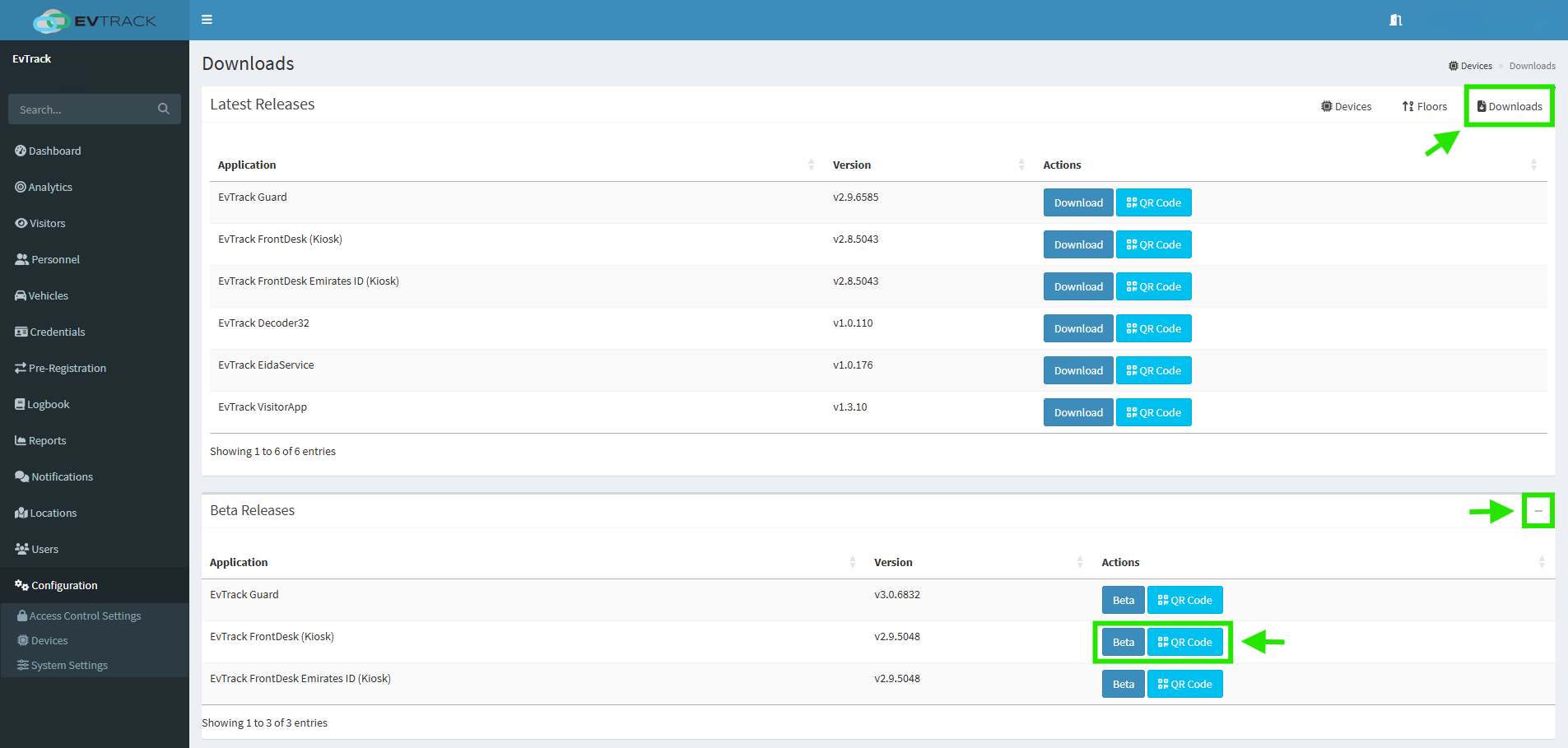Click the 'Showing 1 to 3 of 3 entries' text
1568x748 pixels.
pyautogui.click(x=264, y=722)
